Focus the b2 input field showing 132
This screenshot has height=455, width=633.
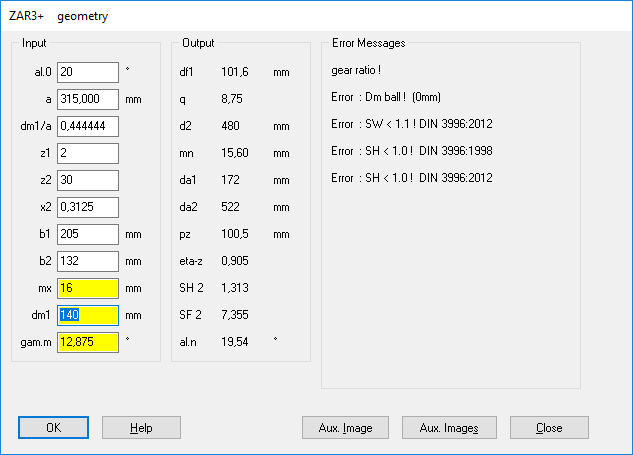(88, 261)
